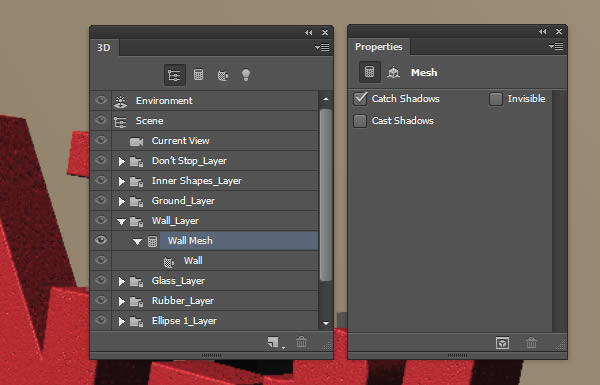Image resolution: width=600 pixels, height=385 pixels.
Task: Click trash icon in Properties panel footer
Action: (x=532, y=343)
